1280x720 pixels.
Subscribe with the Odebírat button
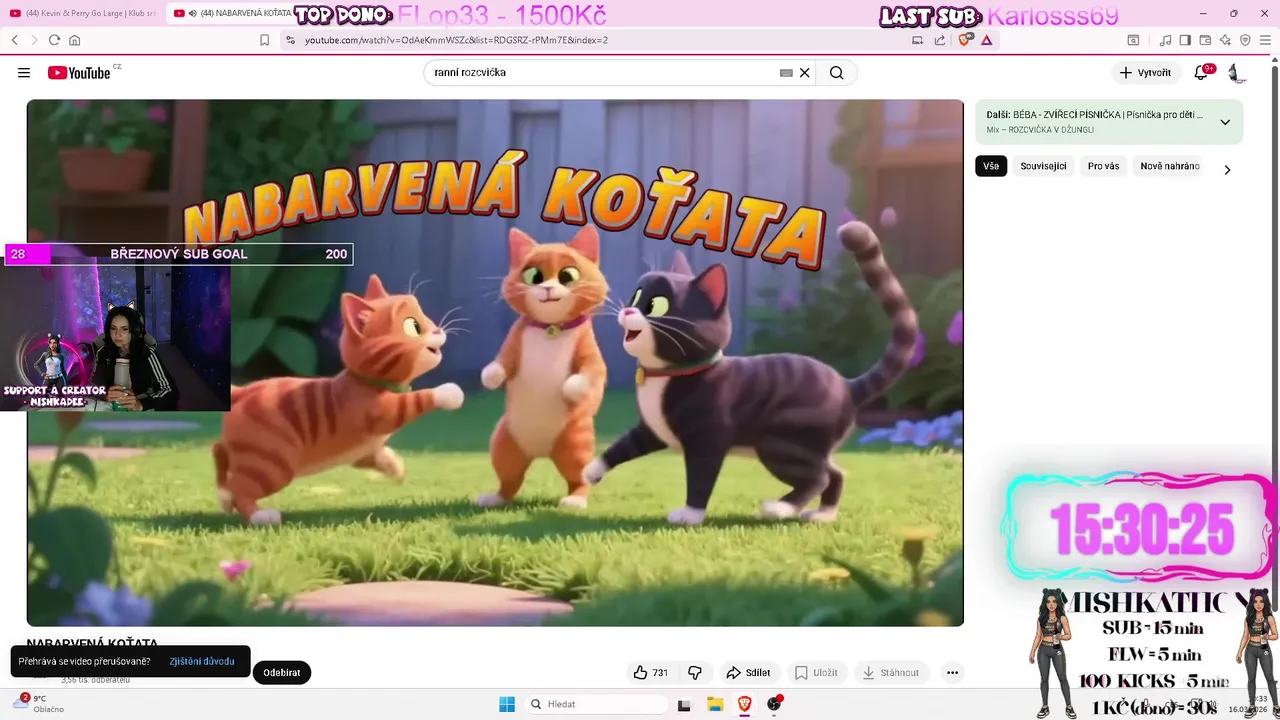[282, 673]
